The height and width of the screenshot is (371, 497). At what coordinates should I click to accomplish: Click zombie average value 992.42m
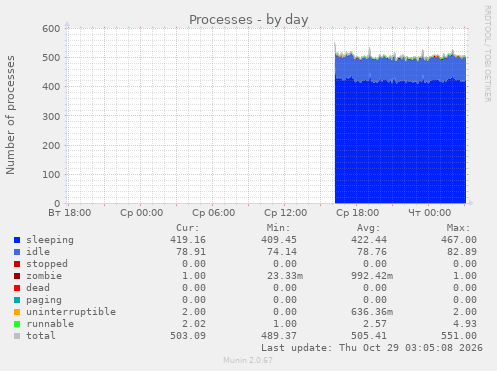[x=372, y=276]
